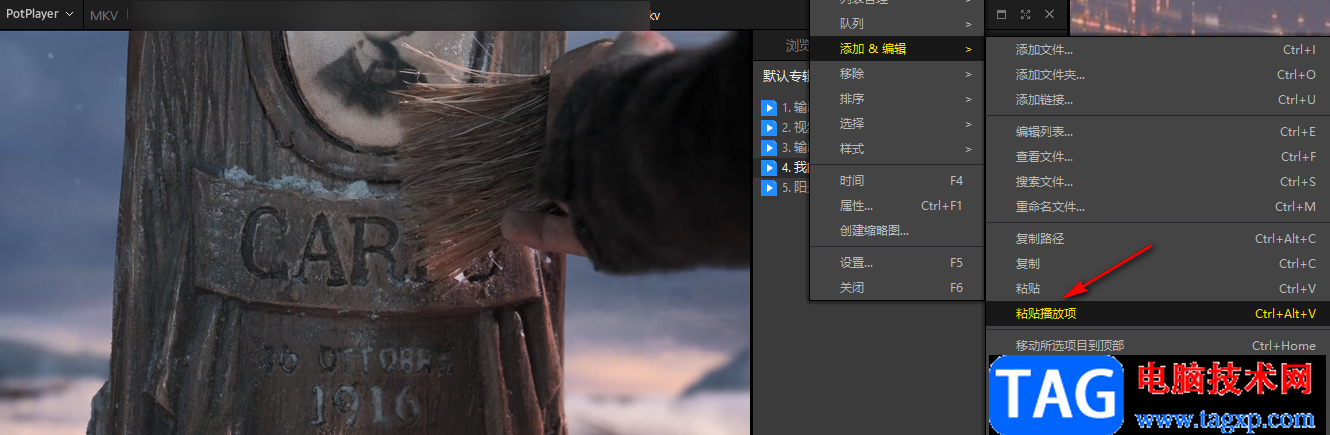Open 编辑列表... entry
1330x435 pixels.
point(1158,131)
